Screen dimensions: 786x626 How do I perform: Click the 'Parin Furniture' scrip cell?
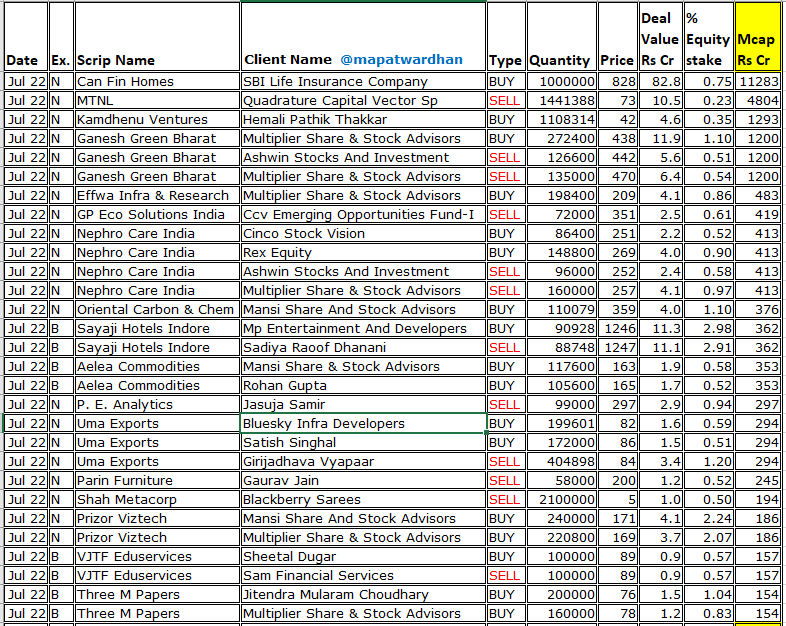pyautogui.click(x=157, y=481)
